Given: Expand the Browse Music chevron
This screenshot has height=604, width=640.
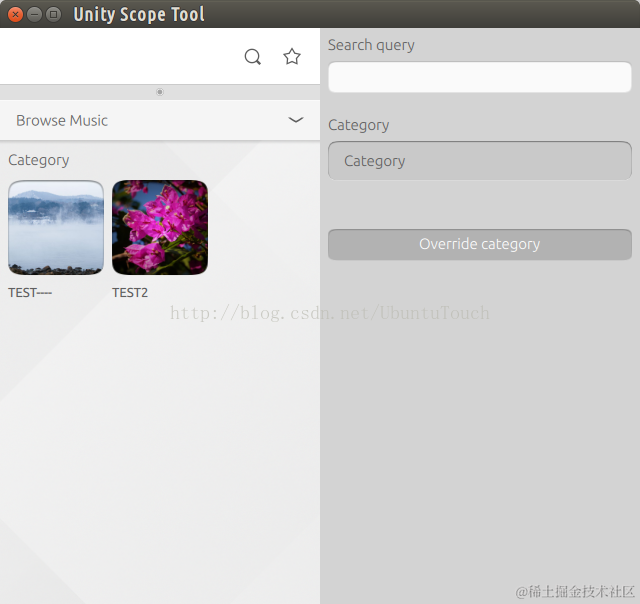Looking at the screenshot, I should click(x=296, y=120).
